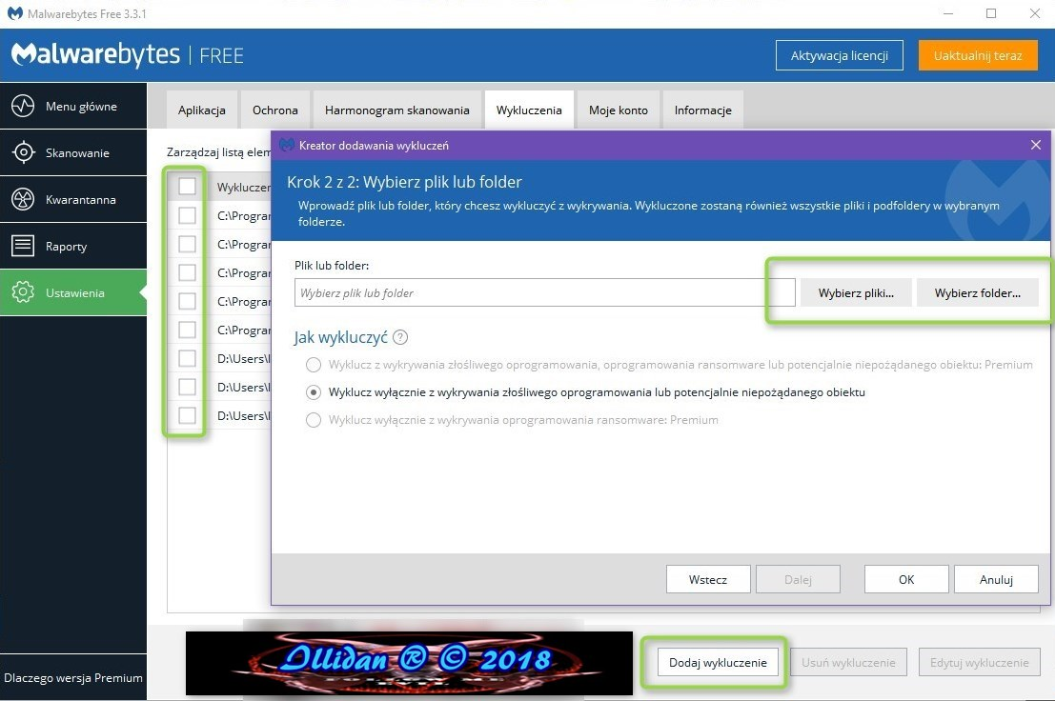Click the Edytuj wykluczenie button
Viewport: 1055px width, 702px height.
979,662
